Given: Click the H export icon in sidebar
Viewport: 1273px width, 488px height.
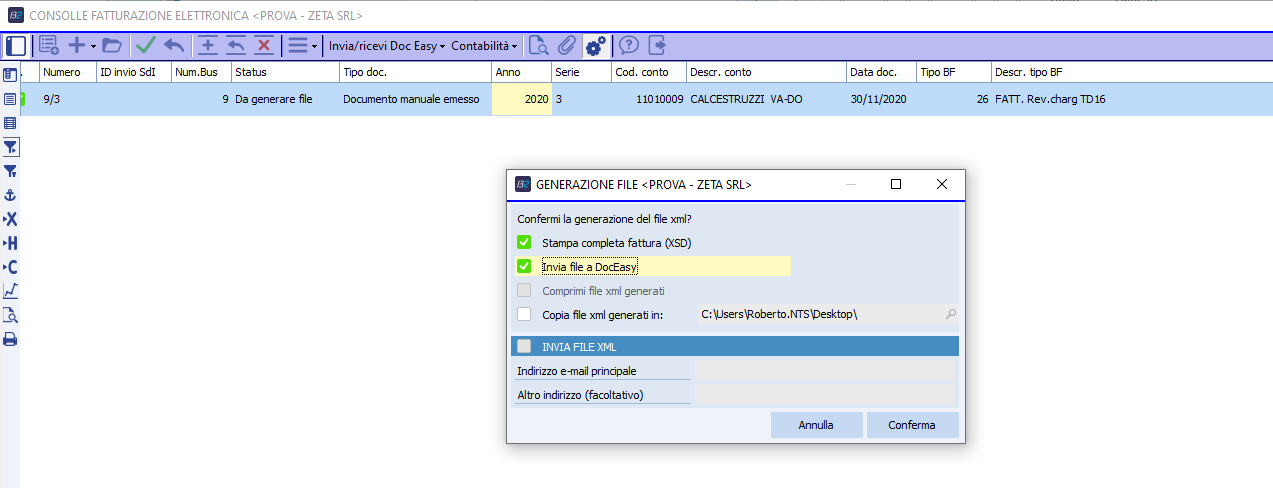Looking at the screenshot, I should click(x=10, y=243).
